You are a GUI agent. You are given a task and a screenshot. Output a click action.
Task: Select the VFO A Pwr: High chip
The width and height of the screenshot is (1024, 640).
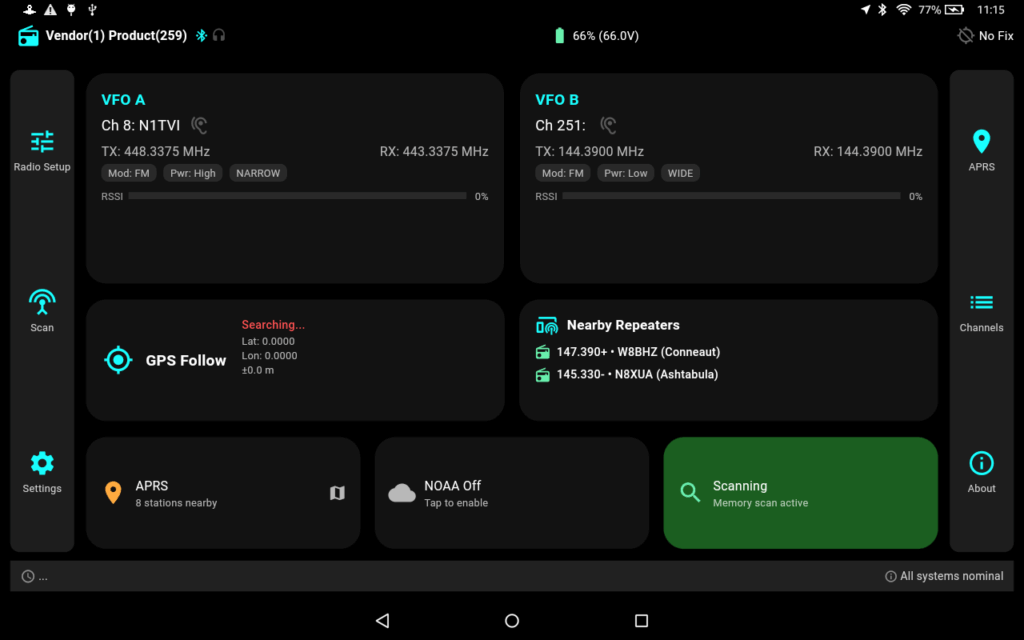pos(193,173)
